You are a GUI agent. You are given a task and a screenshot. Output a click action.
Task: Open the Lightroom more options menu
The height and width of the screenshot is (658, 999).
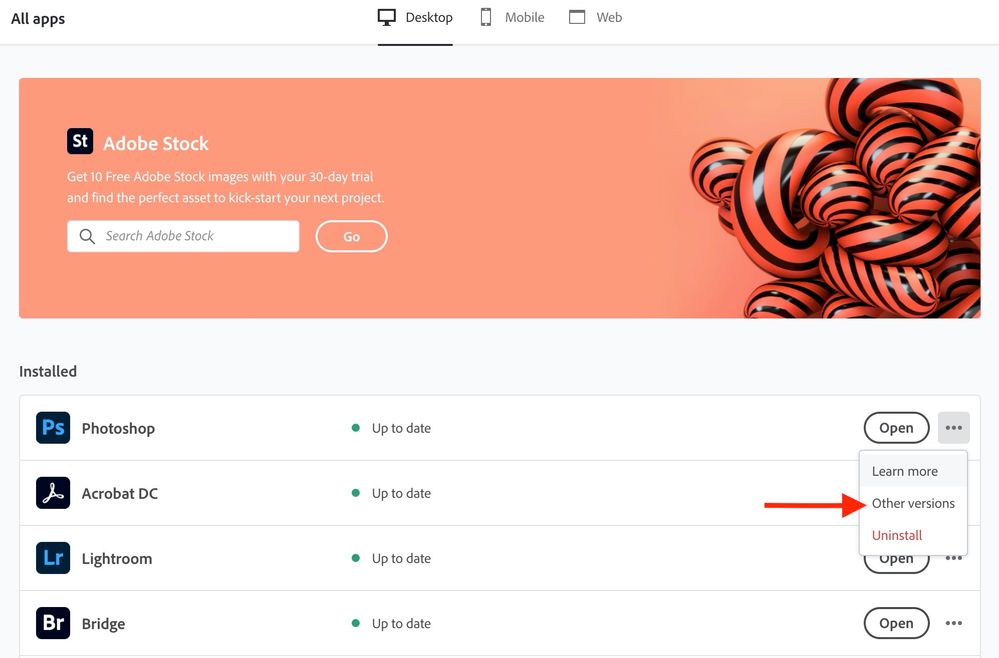(x=953, y=559)
